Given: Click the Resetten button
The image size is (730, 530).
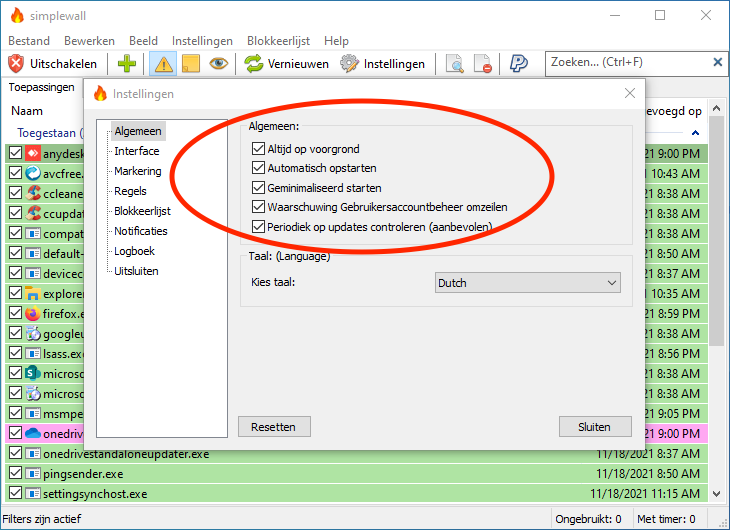Looking at the screenshot, I should click(x=273, y=426).
